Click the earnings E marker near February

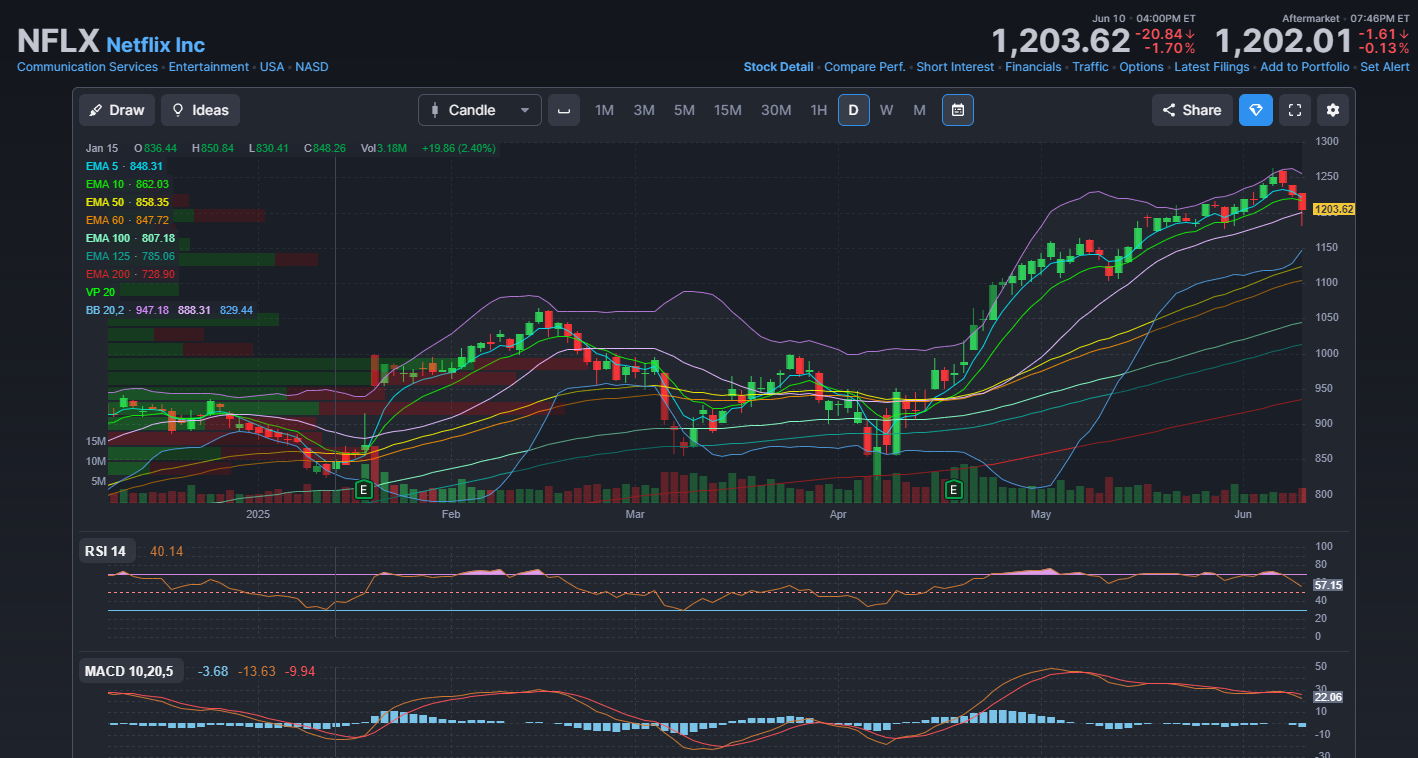point(363,489)
